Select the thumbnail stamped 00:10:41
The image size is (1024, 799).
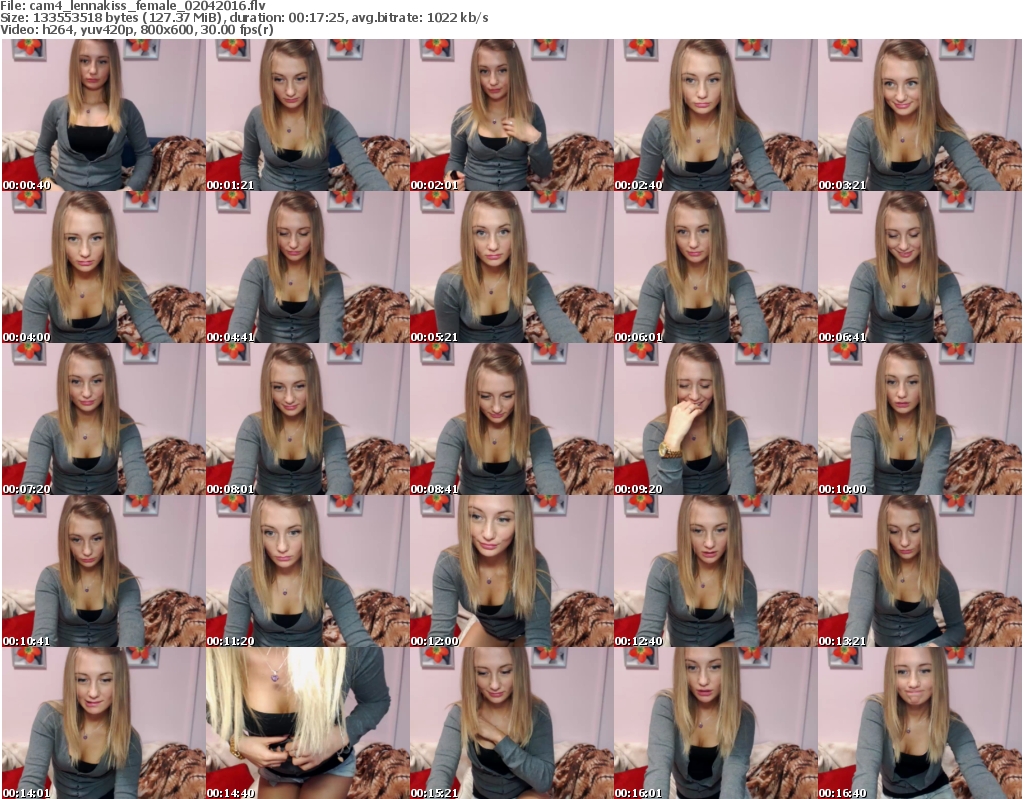coord(103,571)
